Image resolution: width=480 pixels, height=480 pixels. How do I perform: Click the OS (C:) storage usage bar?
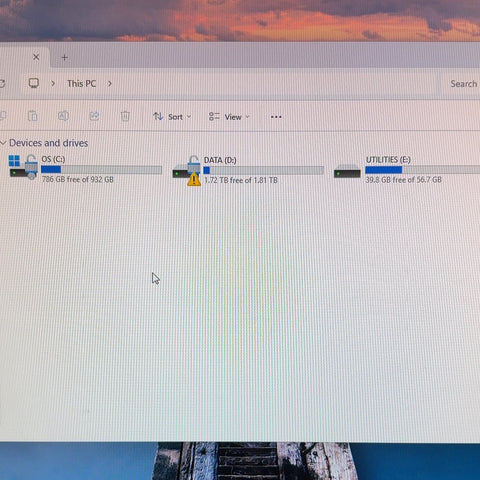[101, 170]
